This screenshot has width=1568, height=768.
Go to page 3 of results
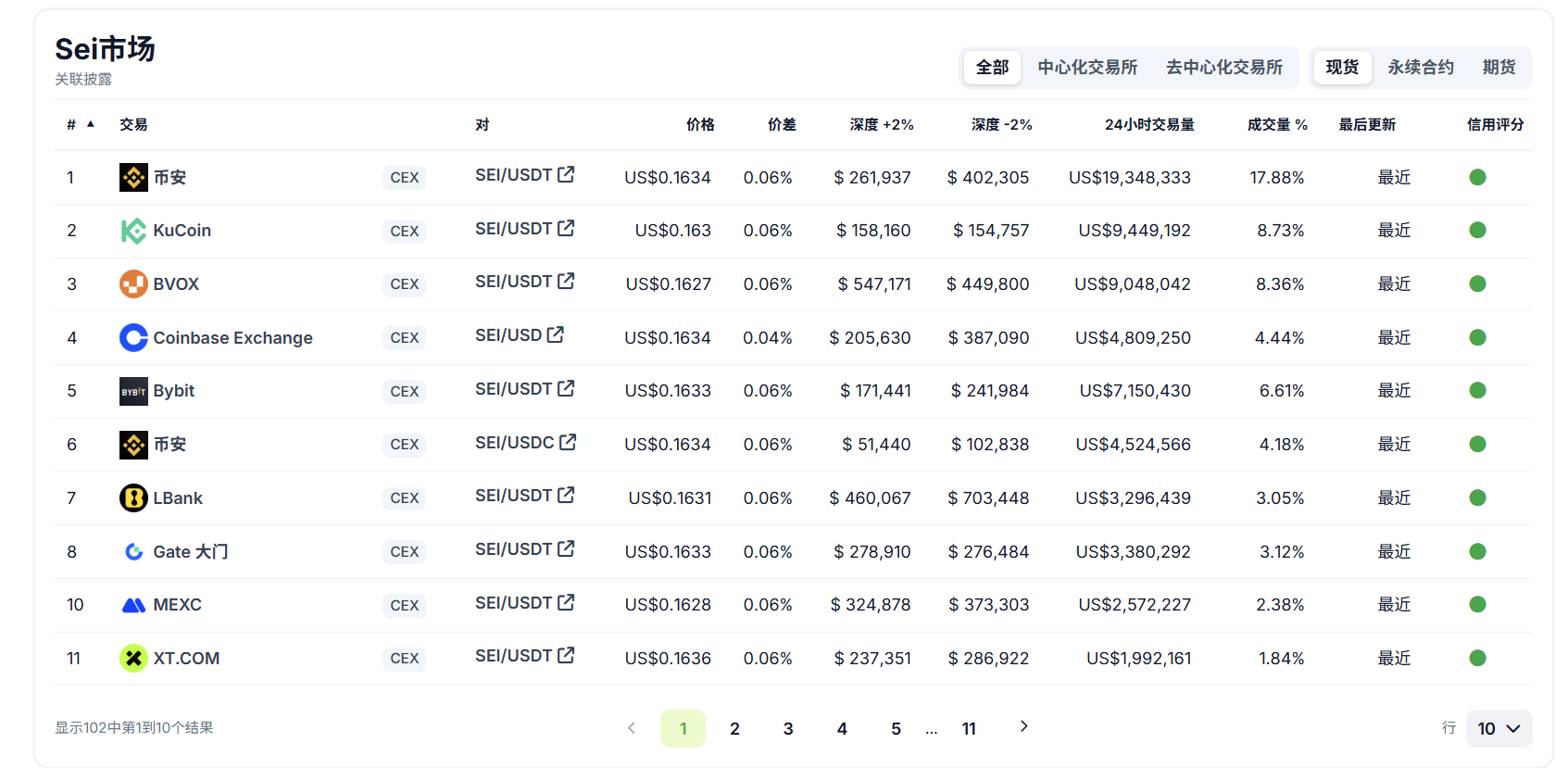coord(788,729)
